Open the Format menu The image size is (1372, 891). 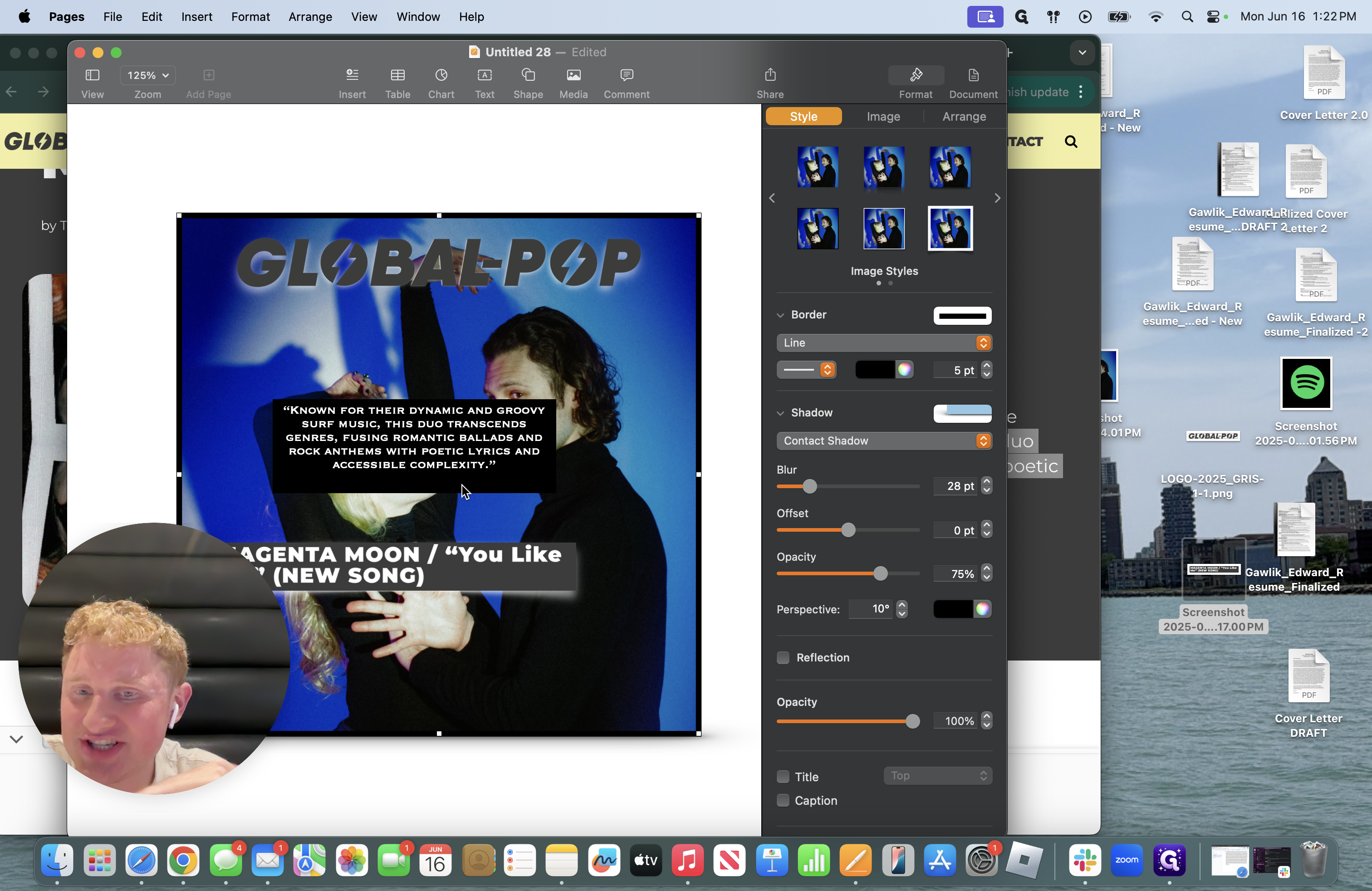coord(250,17)
